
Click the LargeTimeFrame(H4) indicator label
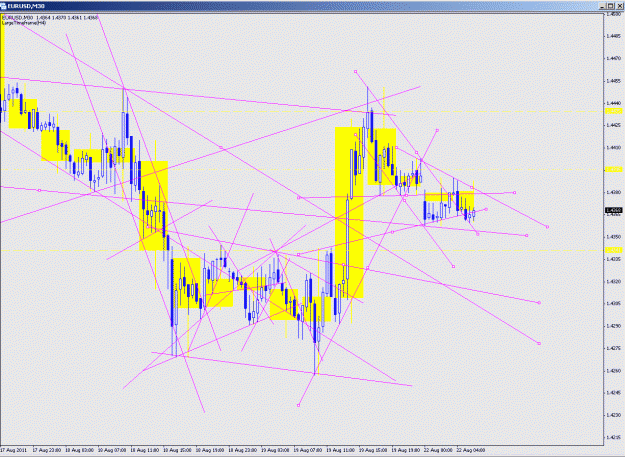click(24, 23)
